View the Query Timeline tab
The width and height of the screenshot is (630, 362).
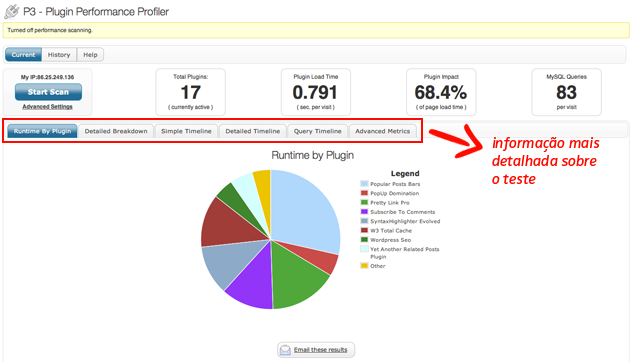pyautogui.click(x=317, y=131)
